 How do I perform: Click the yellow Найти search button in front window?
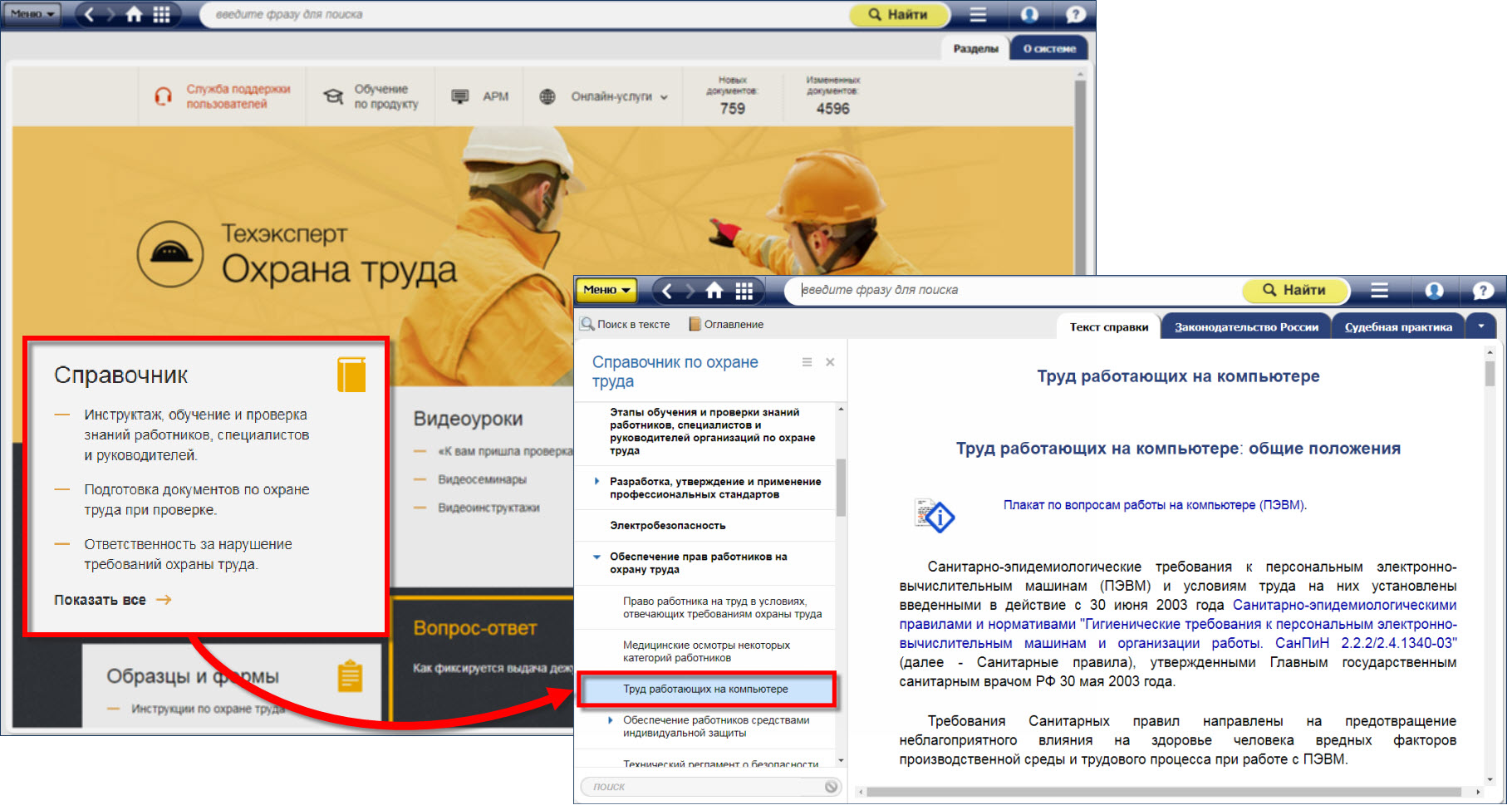1294,291
